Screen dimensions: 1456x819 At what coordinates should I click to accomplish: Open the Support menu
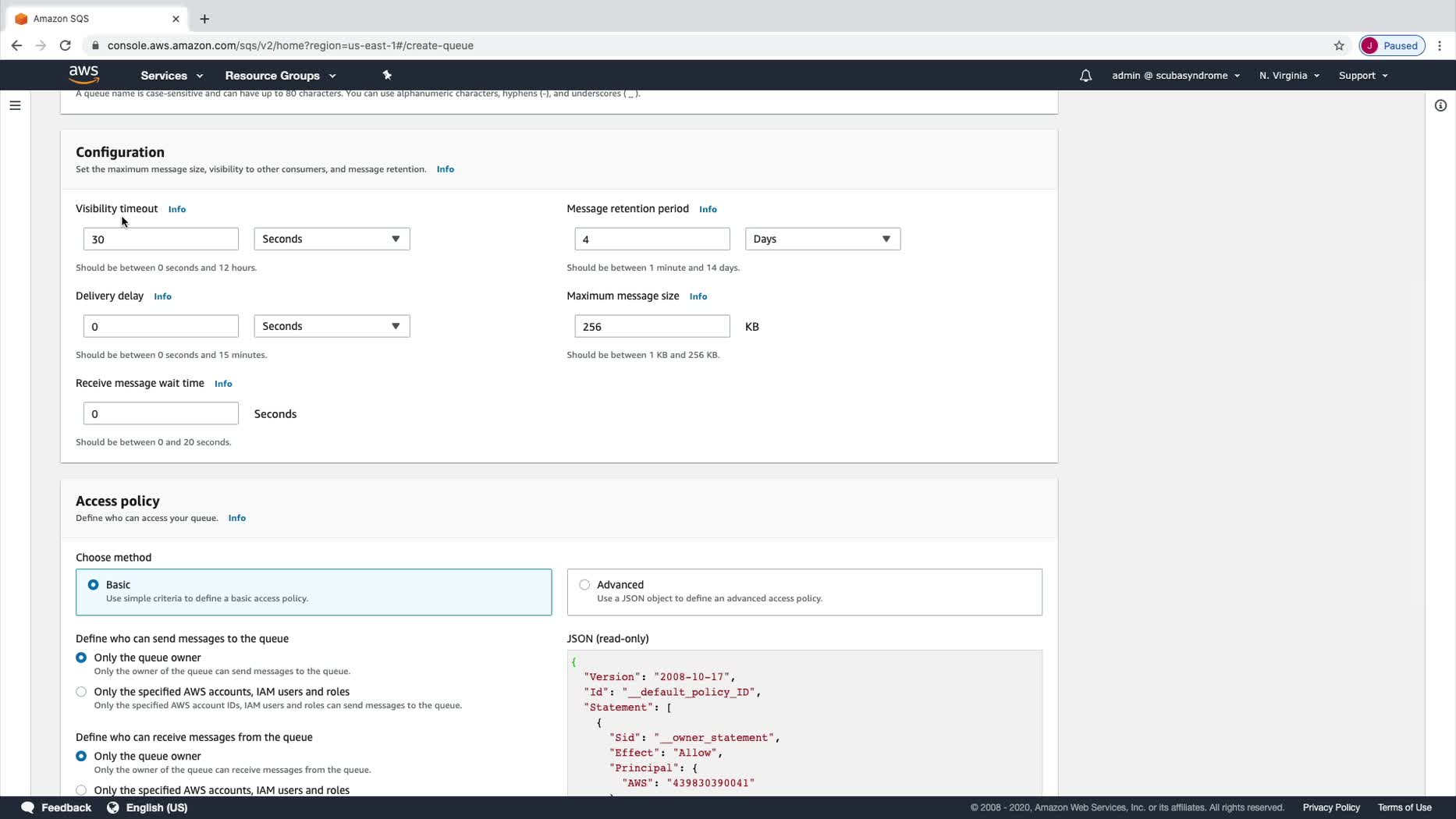tap(1363, 76)
